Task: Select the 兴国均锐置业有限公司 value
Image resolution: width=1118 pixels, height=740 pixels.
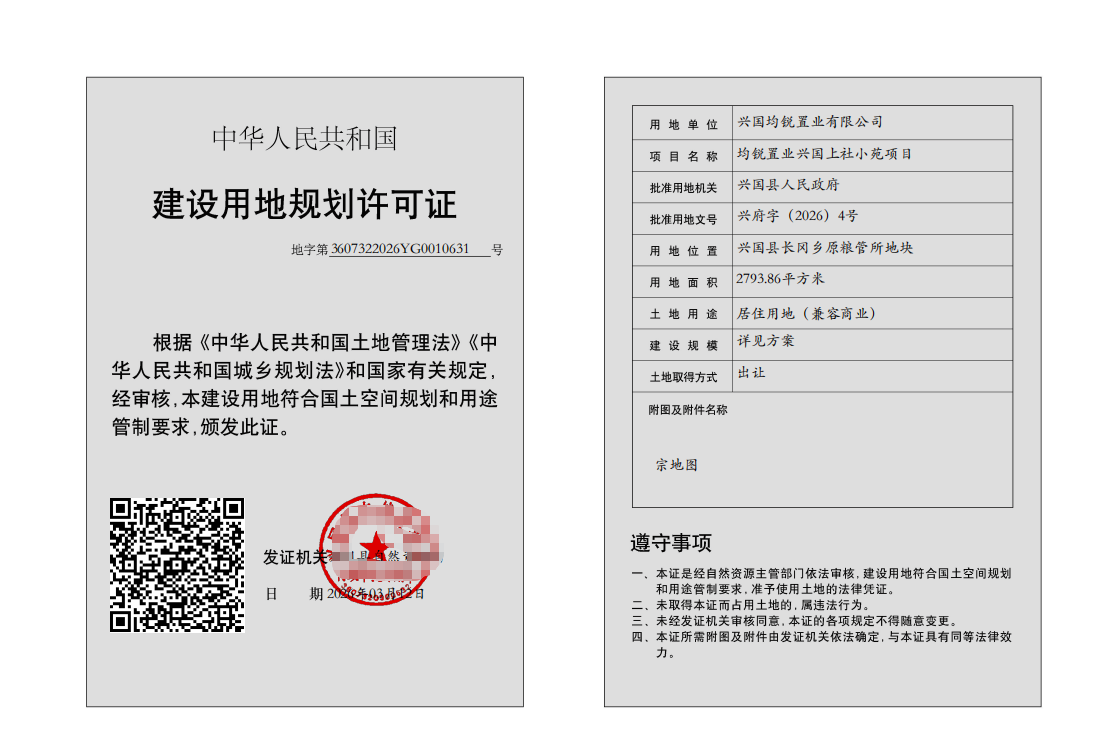Action: [810, 122]
